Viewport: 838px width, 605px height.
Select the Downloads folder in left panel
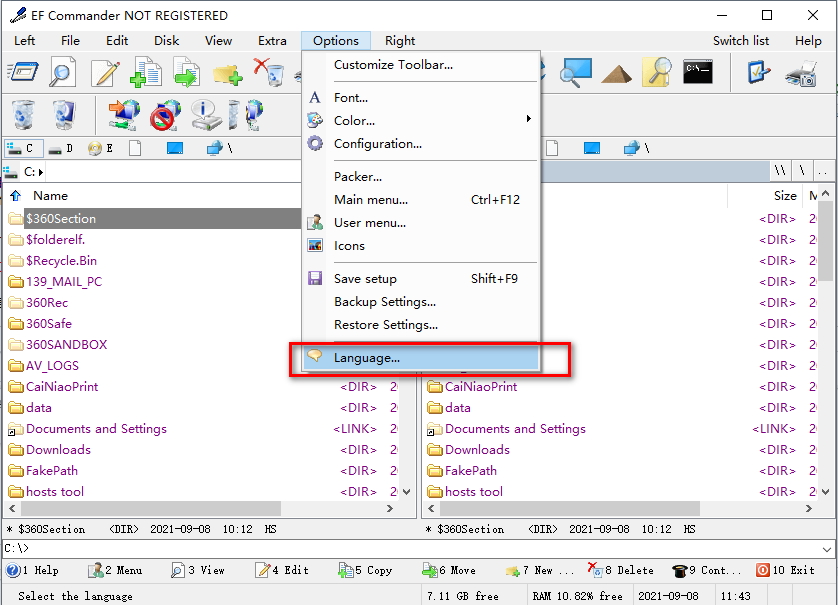58,450
